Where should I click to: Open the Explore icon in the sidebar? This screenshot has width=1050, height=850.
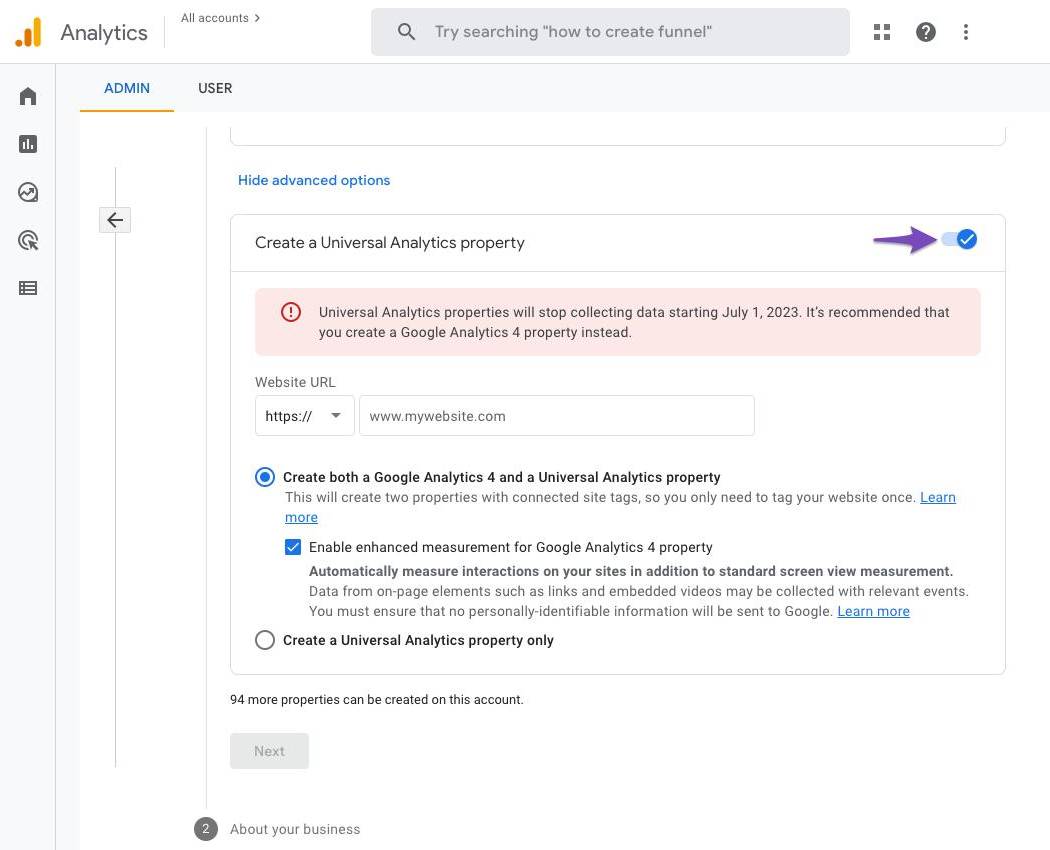coord(28,192)
